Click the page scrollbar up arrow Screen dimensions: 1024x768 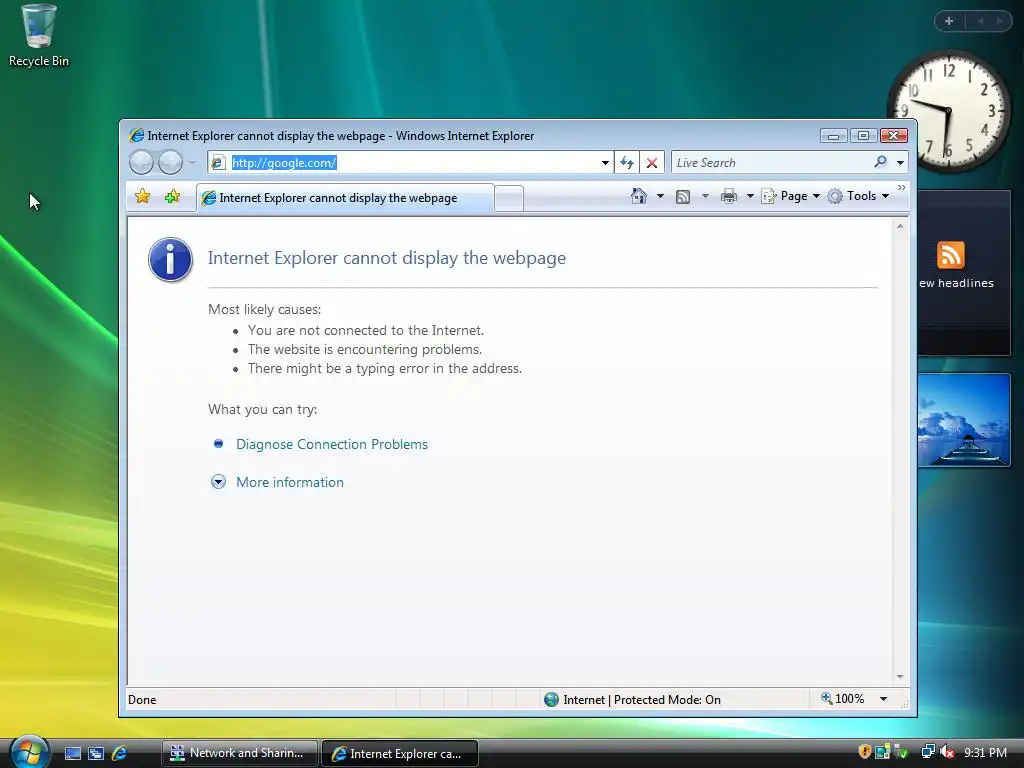pyautogui.click(x=900, y=226)
